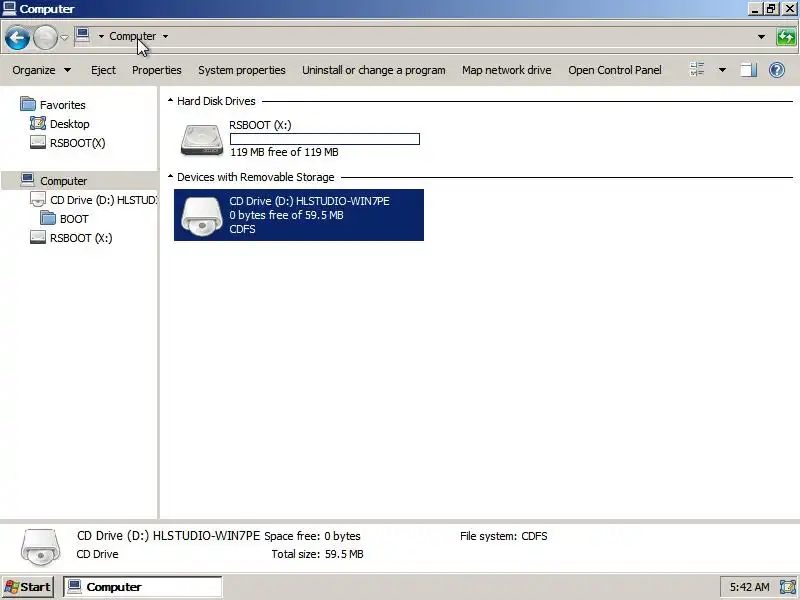Choose Uninstall or change a program
This screenshot has height=600, width=800.
click(373, 70)
